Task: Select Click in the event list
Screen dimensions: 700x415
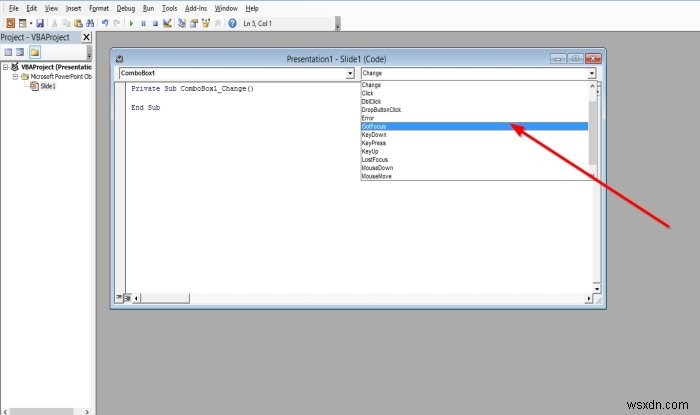Action: tap(475, 93)
